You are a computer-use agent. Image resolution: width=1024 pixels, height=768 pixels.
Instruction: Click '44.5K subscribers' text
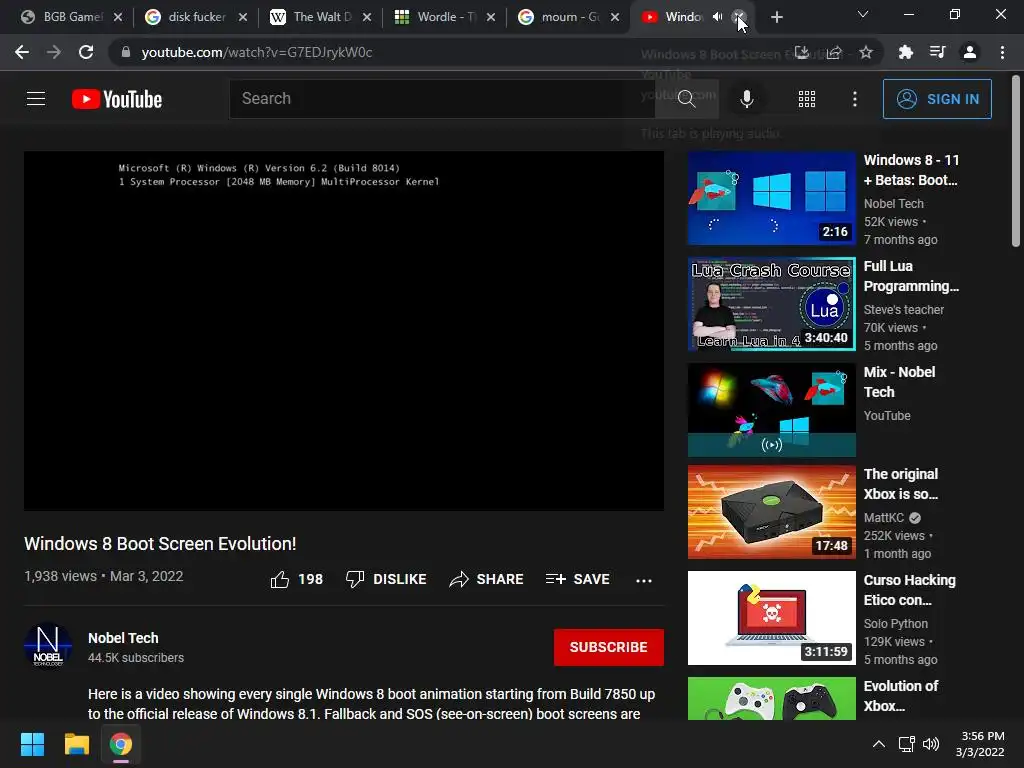click(136, 658)
